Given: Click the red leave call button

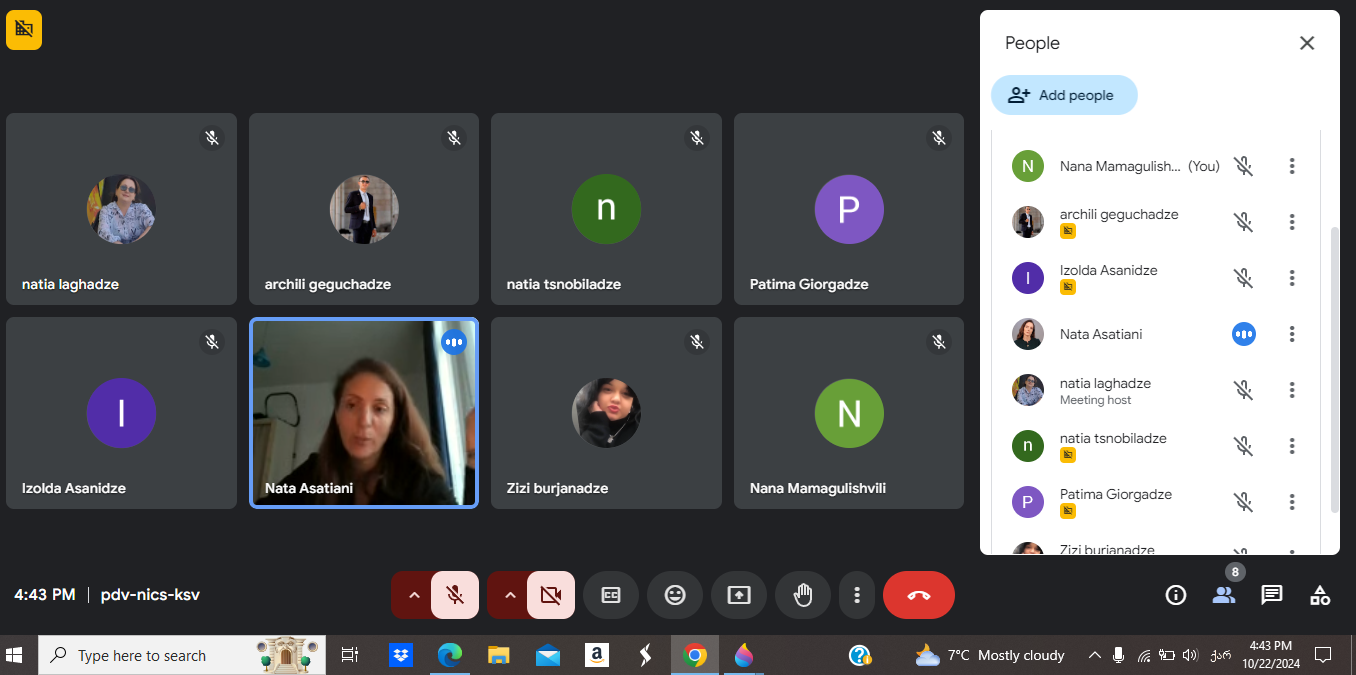Looking at the screenshot, I should coord(918,595).
